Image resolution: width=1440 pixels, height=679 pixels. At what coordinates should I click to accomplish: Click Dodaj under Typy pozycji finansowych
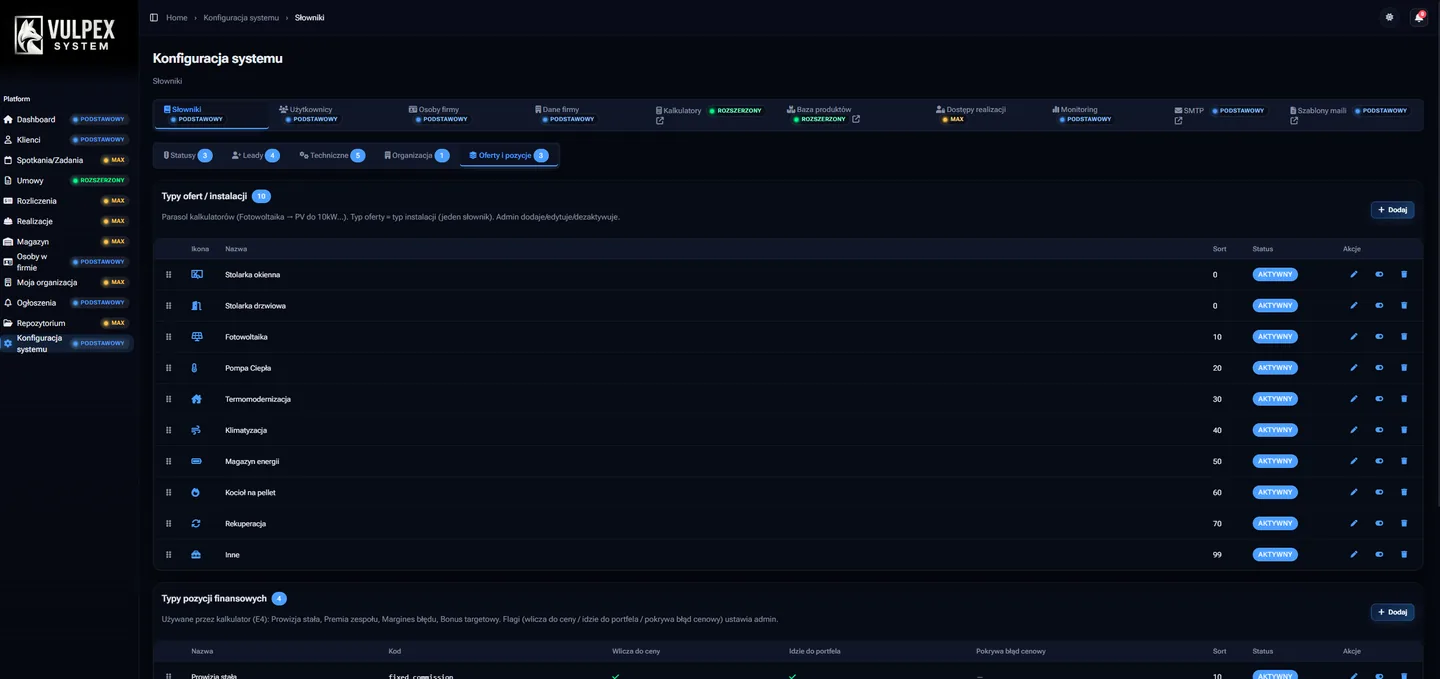[1392, 612]
